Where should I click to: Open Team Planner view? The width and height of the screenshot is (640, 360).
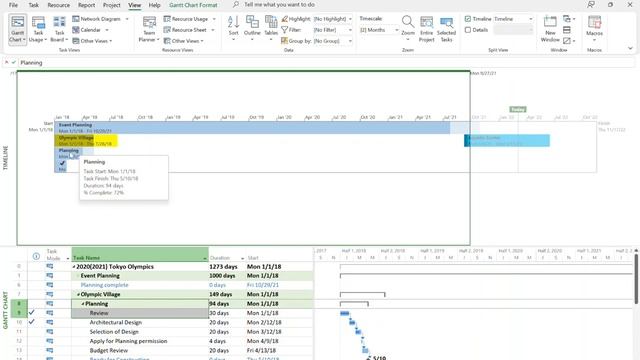pyautogui.click(x=149, y=29)
